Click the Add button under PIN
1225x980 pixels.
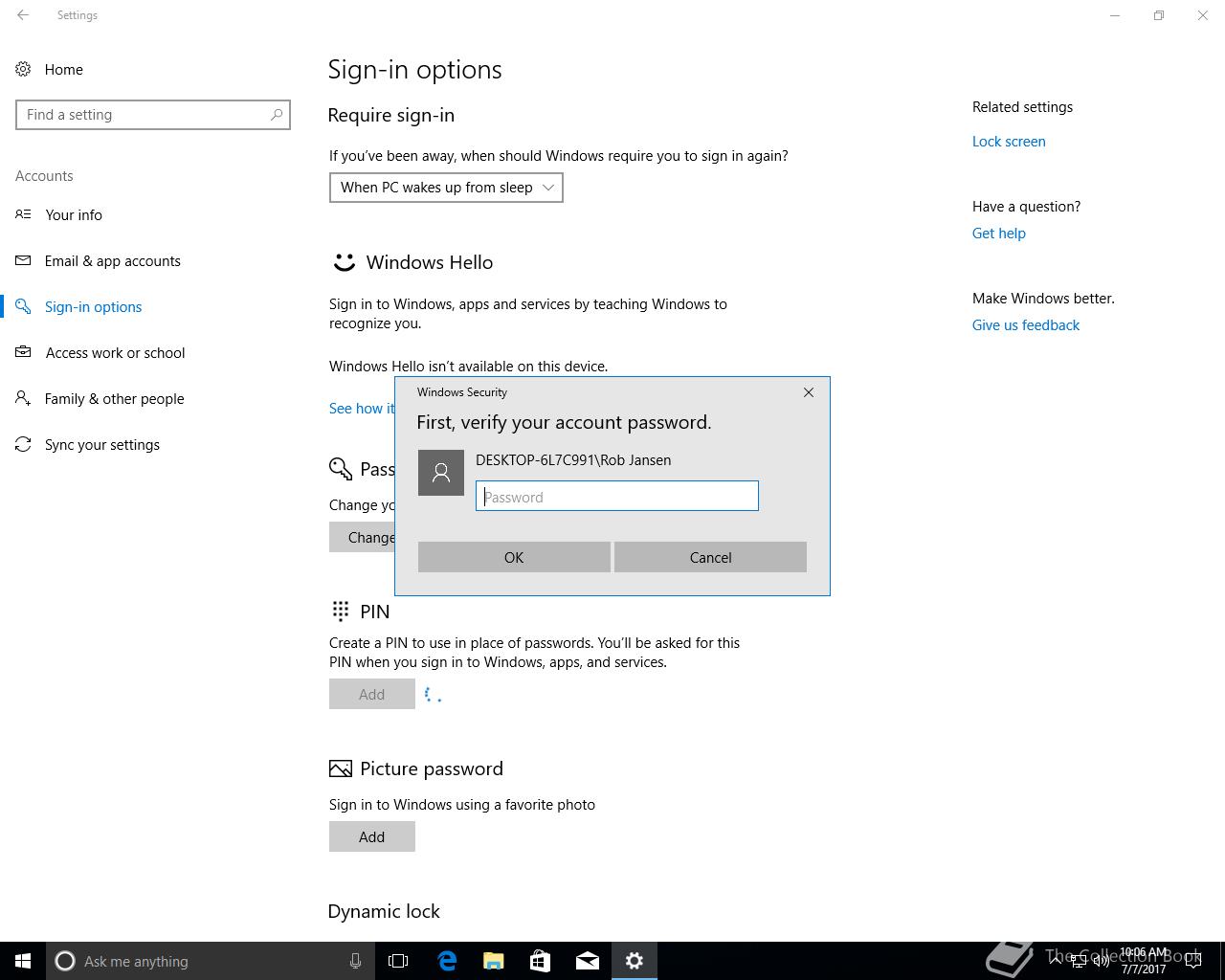point(372,694)
